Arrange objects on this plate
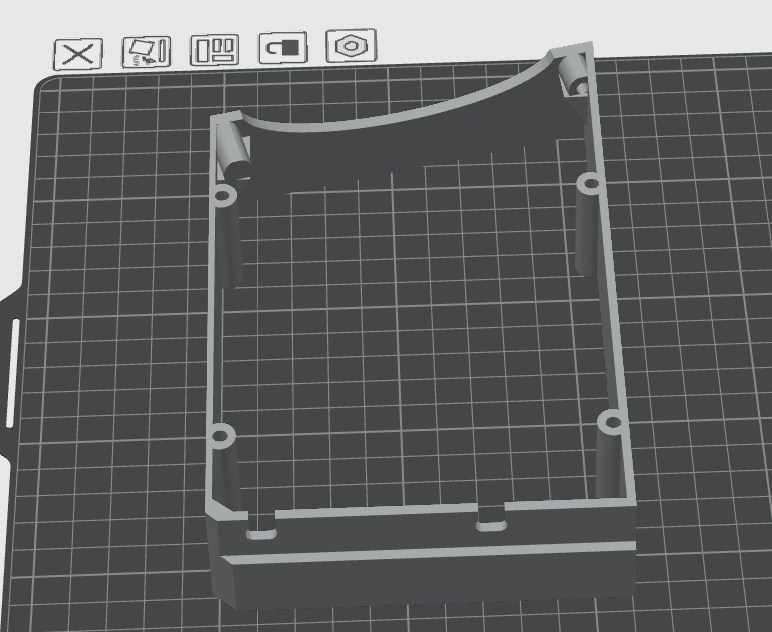The height and width of the screenshot is (632, 772). tap(215, 50)
